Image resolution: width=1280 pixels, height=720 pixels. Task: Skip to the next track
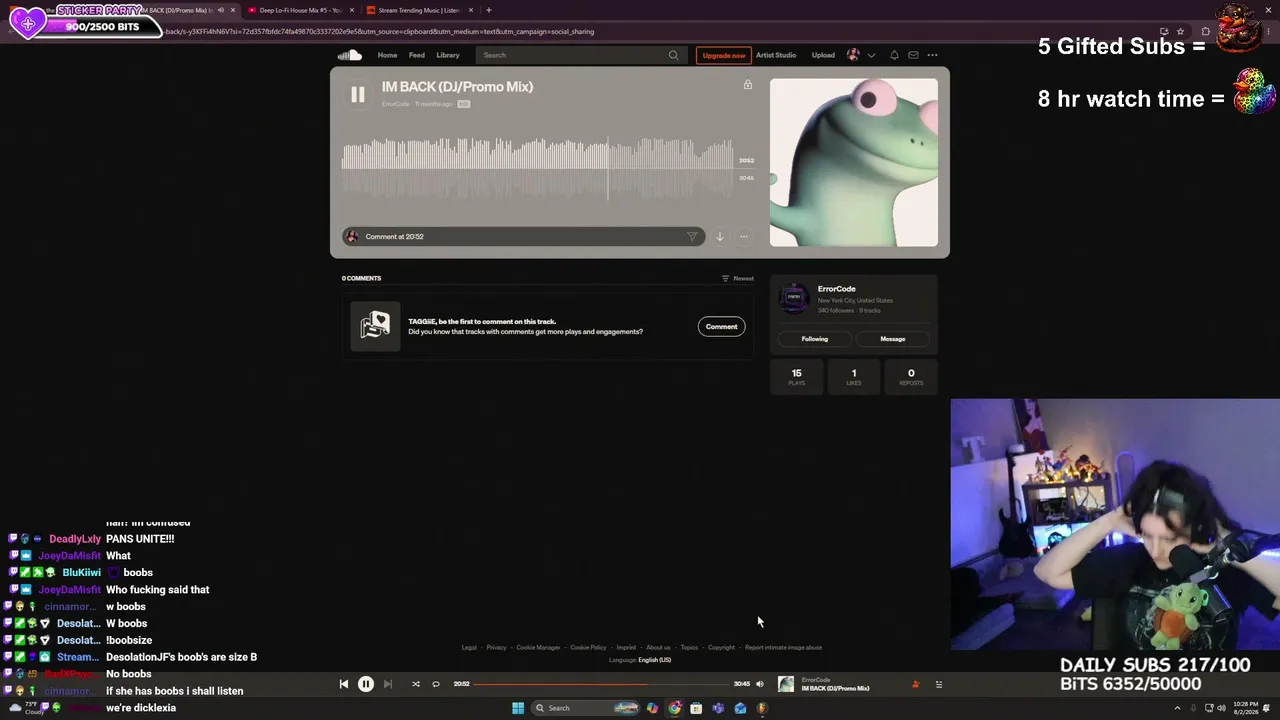point(388,684)
